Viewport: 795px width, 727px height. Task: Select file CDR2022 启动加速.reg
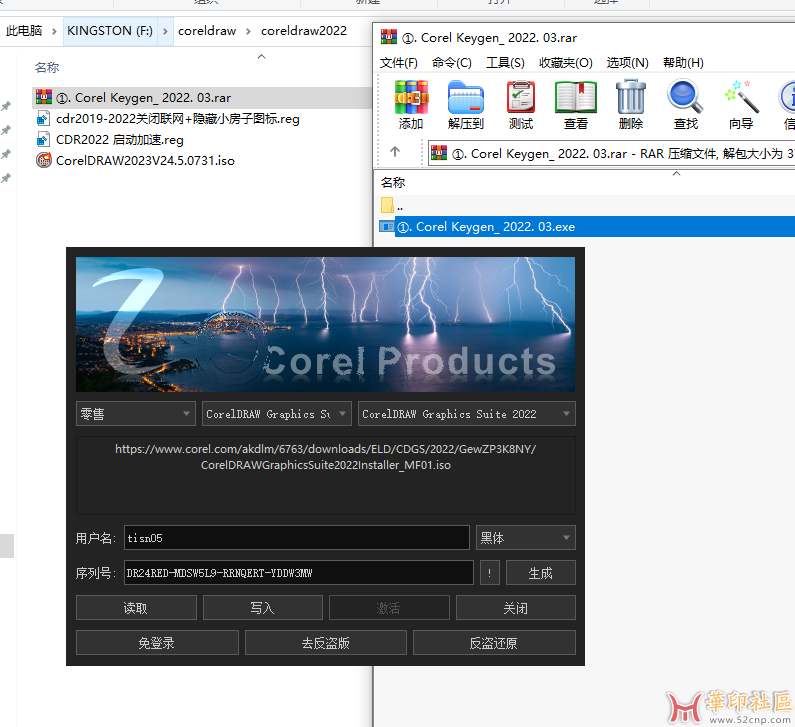[x=120, y=139]
